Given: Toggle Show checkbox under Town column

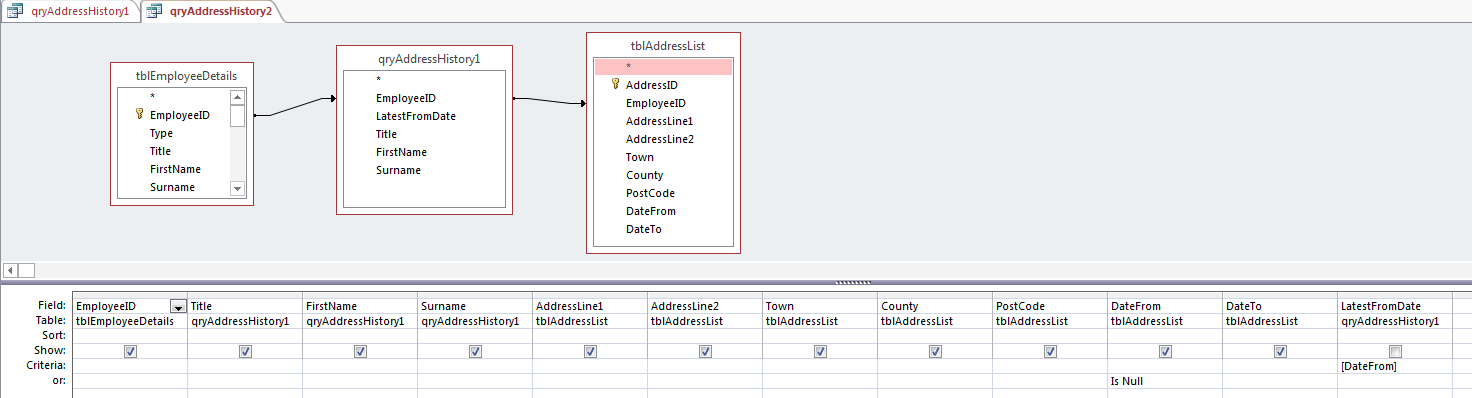Looking at the screenshot, I should (820, 351).
